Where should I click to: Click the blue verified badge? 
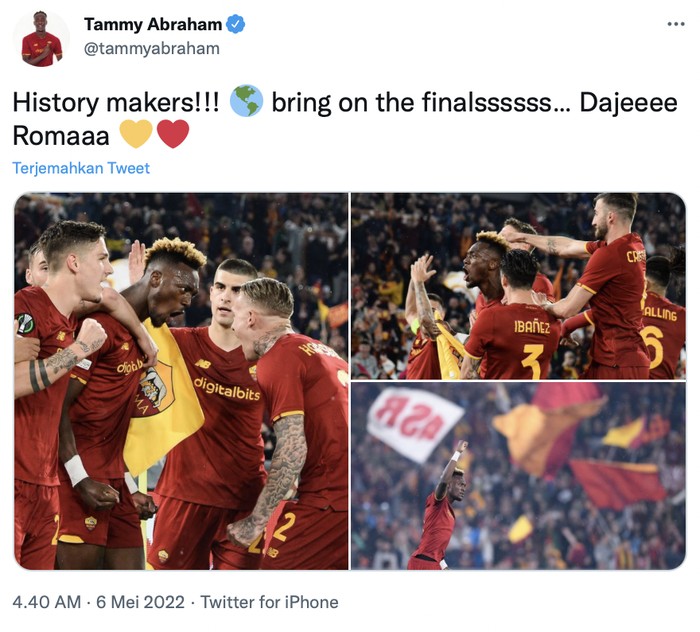(x=235, y=24)
